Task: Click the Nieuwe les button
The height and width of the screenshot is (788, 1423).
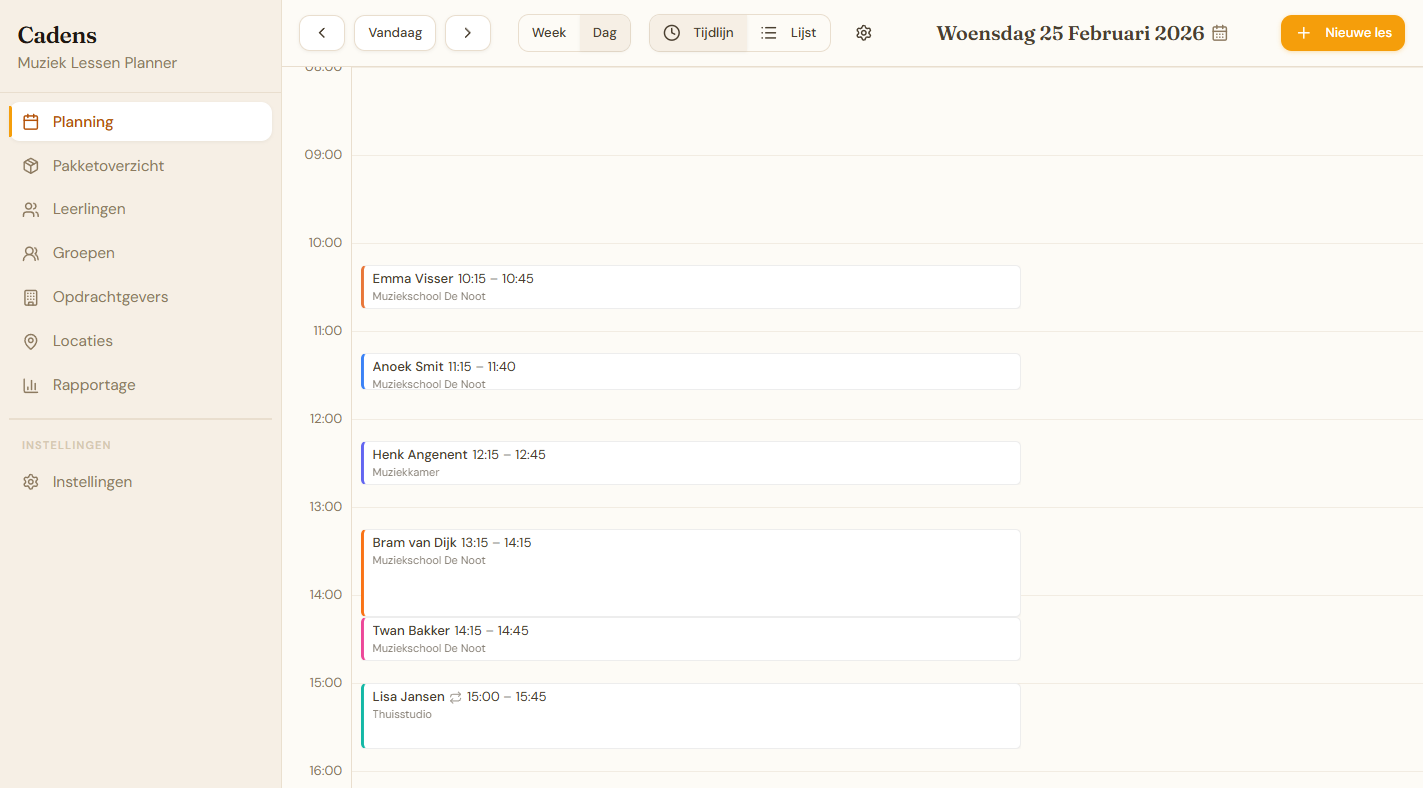Action: coord(1342,33)
